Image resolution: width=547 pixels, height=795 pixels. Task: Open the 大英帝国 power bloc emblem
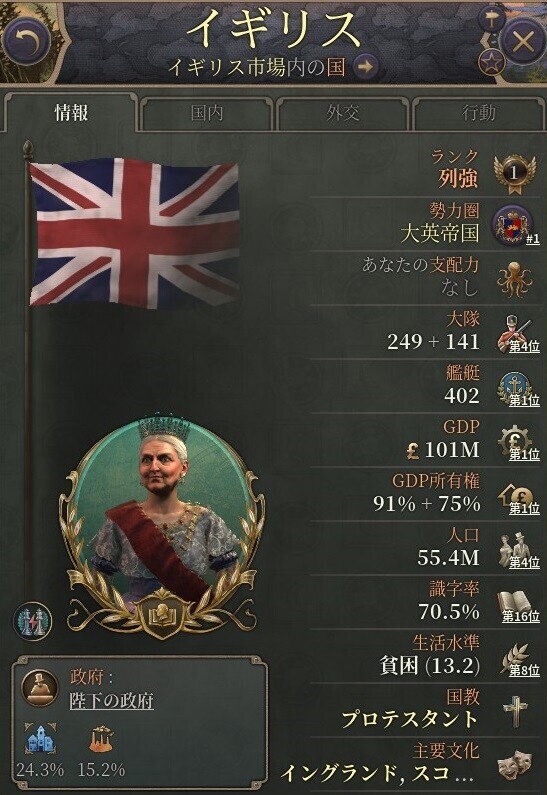pos(513,224)
